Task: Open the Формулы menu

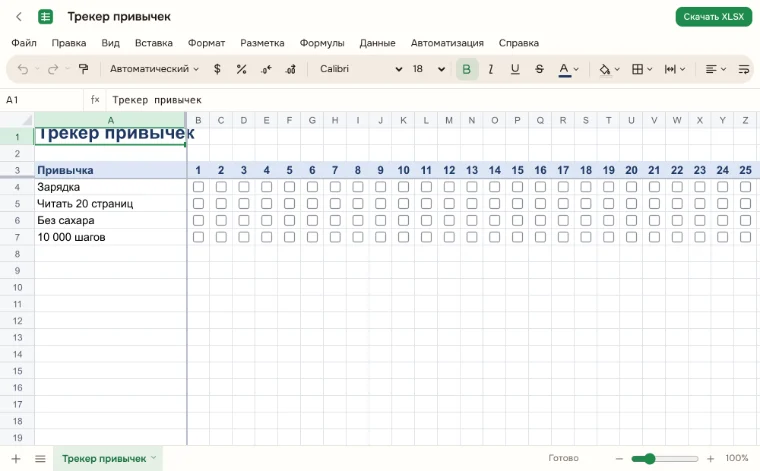Action: tap(322, 43)
